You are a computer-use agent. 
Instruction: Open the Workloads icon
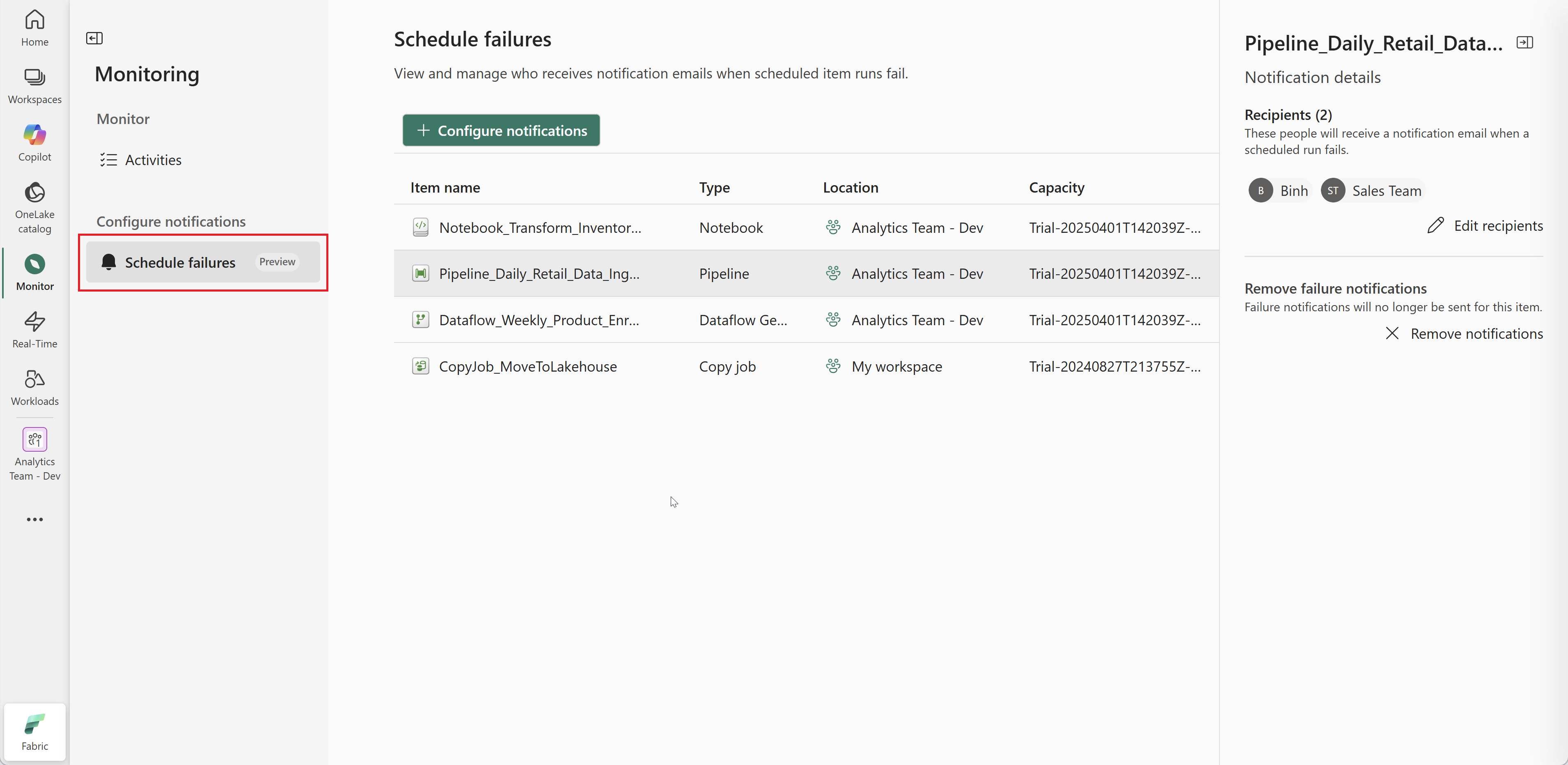point(35,387)
